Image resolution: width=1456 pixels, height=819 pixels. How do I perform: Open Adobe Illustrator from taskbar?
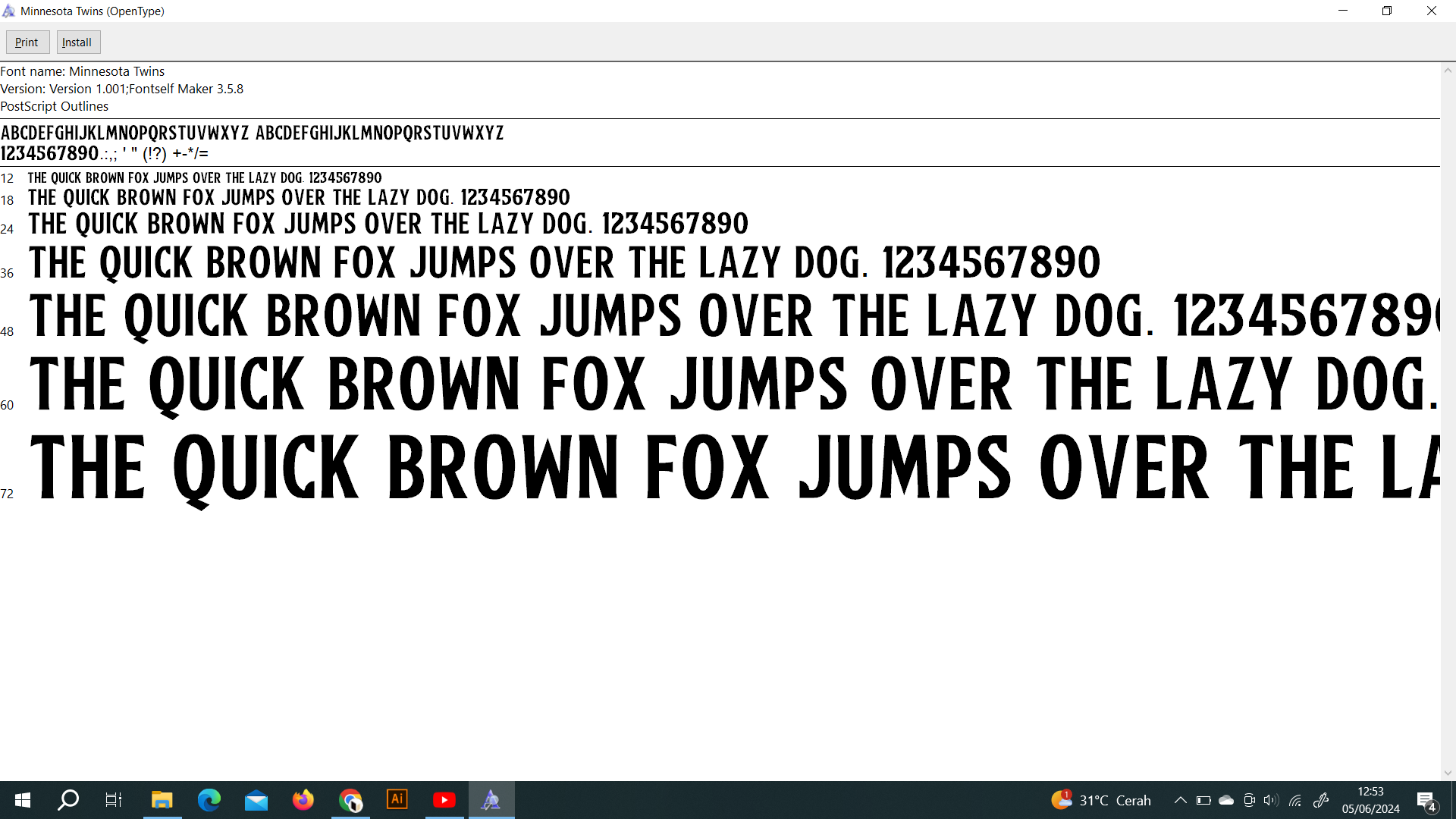(x=397, y=800)
